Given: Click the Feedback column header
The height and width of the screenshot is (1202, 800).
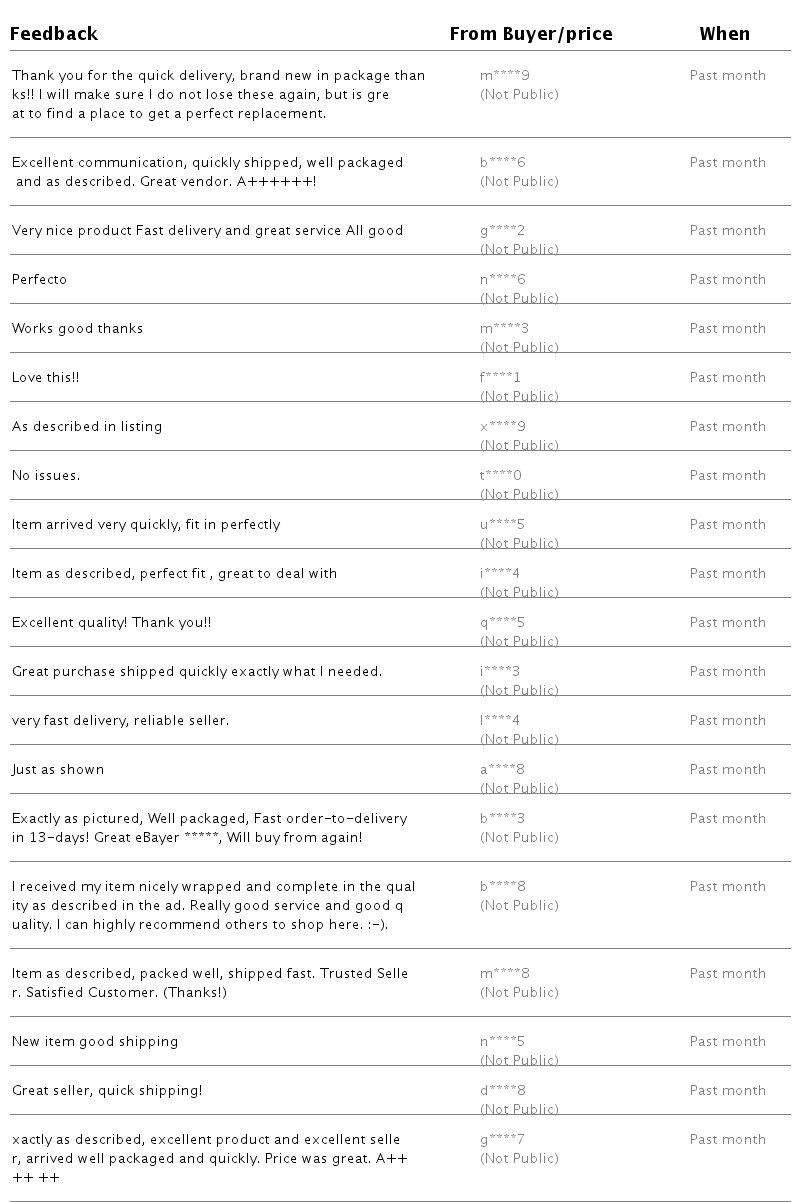Looking at the screenshot, I should point(54,34).
